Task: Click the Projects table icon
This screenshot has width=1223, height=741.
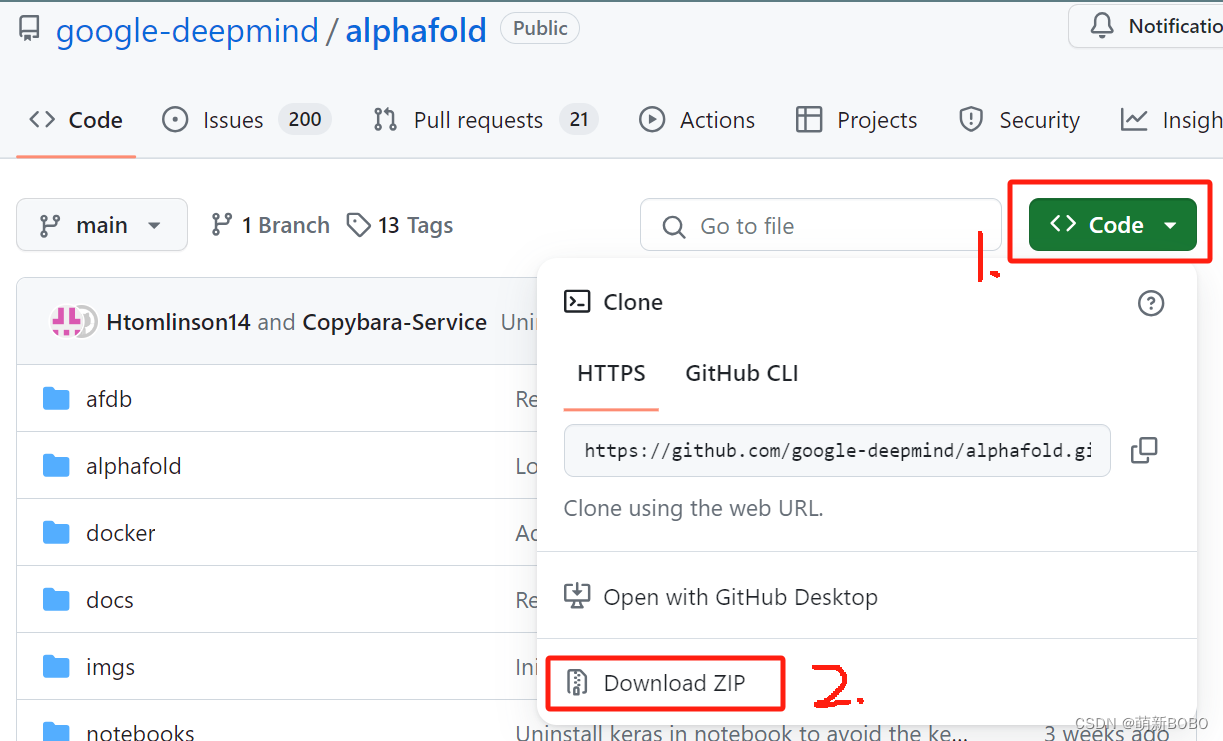Action: pos(809,120)
